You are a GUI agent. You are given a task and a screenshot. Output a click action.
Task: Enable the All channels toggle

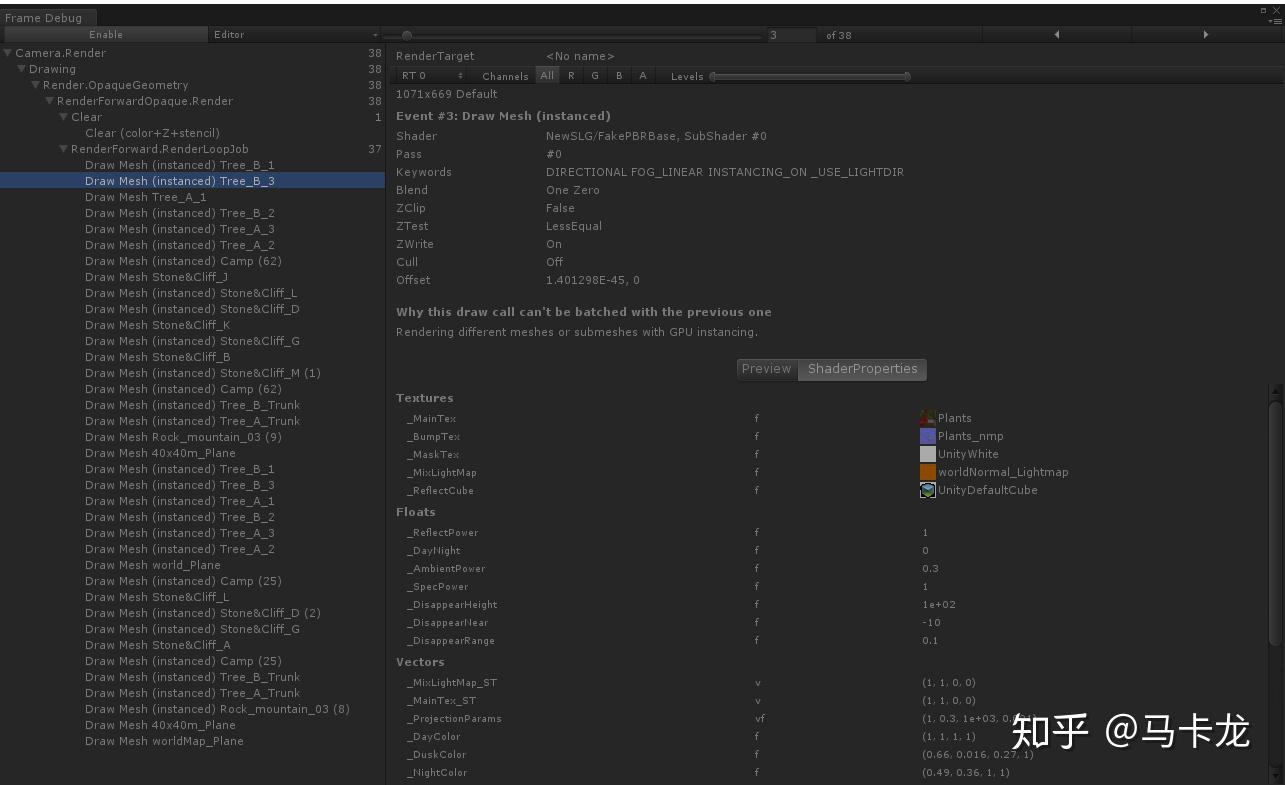[547, 75]
